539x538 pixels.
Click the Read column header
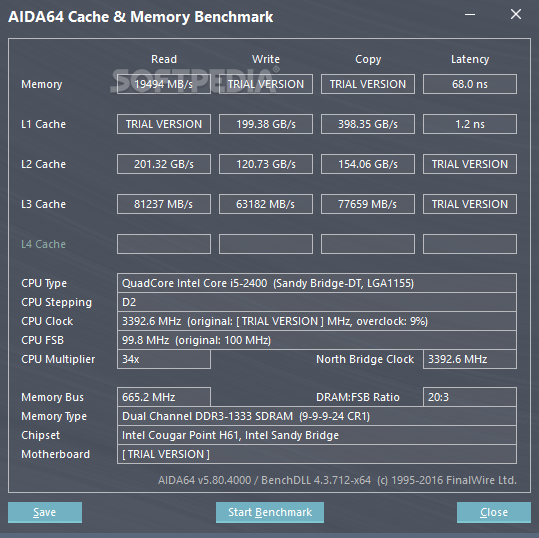(x=164, y=59)
